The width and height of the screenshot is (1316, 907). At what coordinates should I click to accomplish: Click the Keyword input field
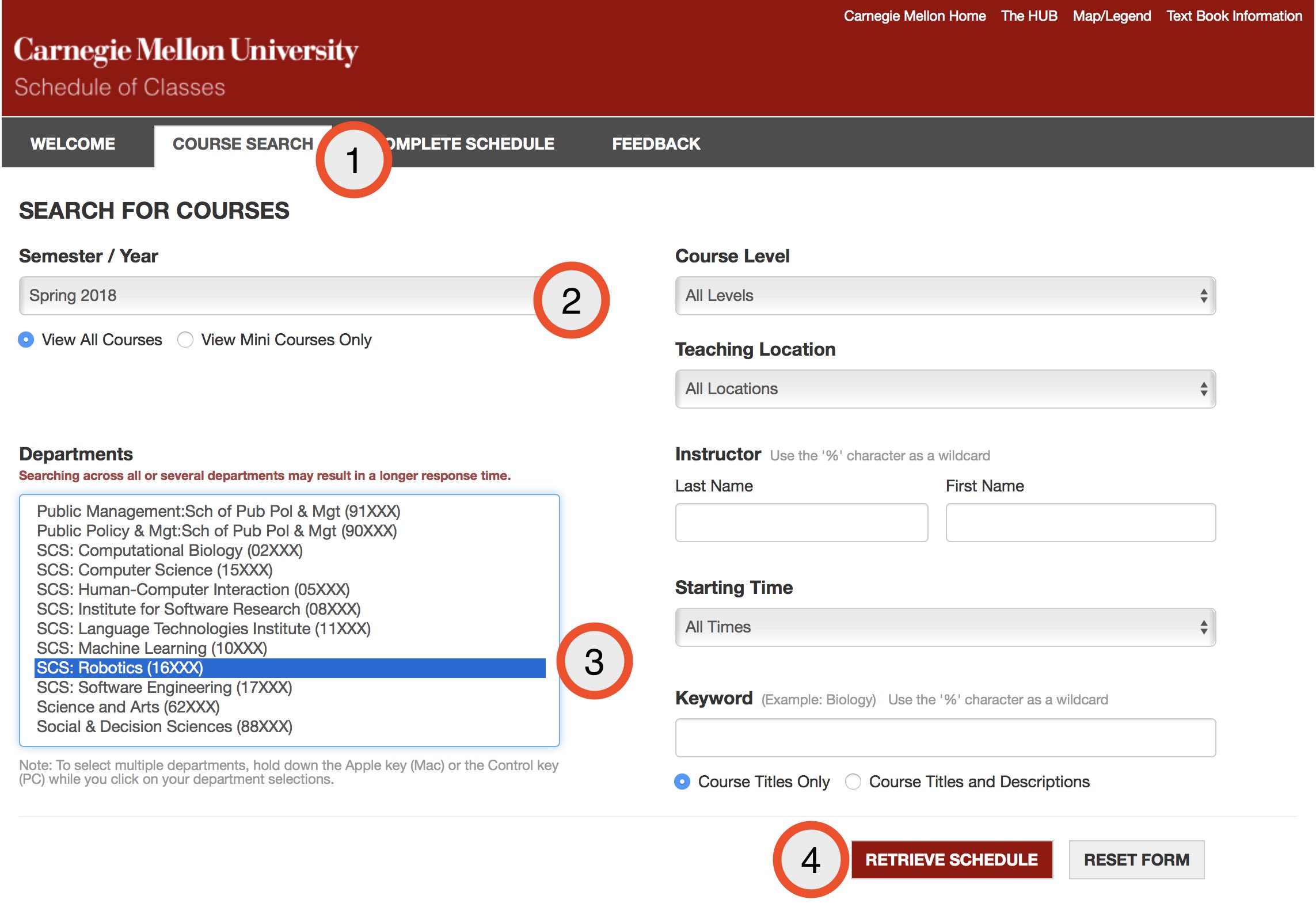point(945,738)
